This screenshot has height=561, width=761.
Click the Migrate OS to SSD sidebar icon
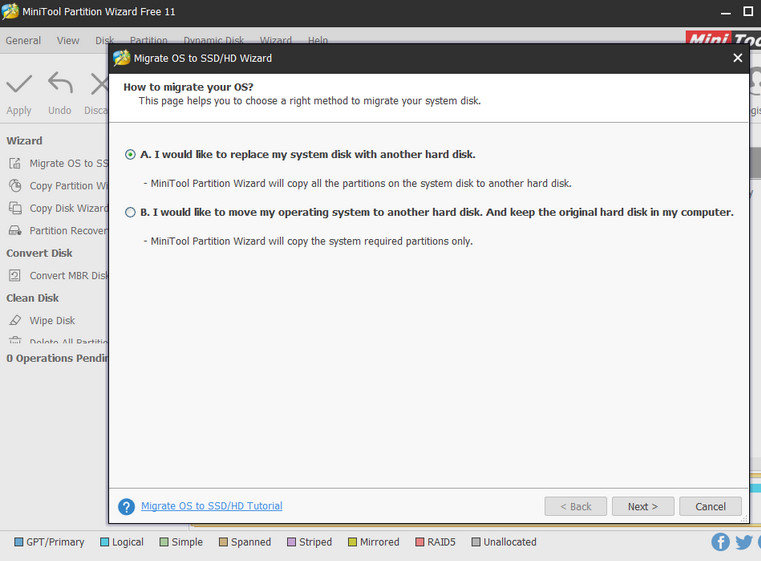coord(15,163)
